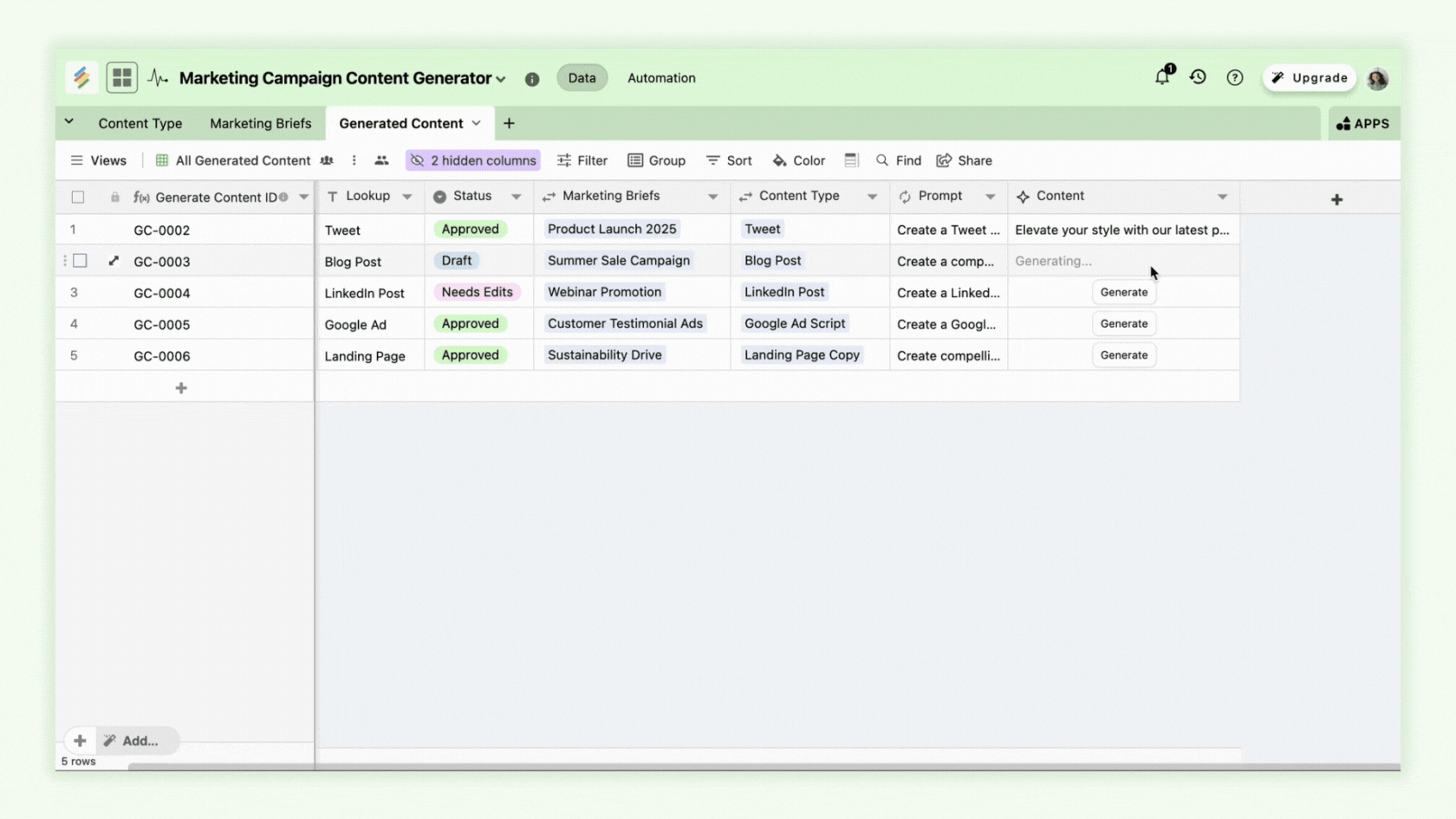Open Marketing Briefs column dropdown
Screen dimensions: 1456x819
click(x=713, y=197)
